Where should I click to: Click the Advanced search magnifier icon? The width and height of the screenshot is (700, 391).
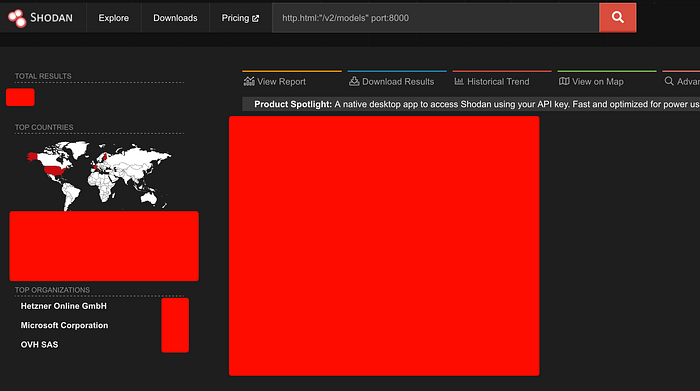tap(669, 81)
